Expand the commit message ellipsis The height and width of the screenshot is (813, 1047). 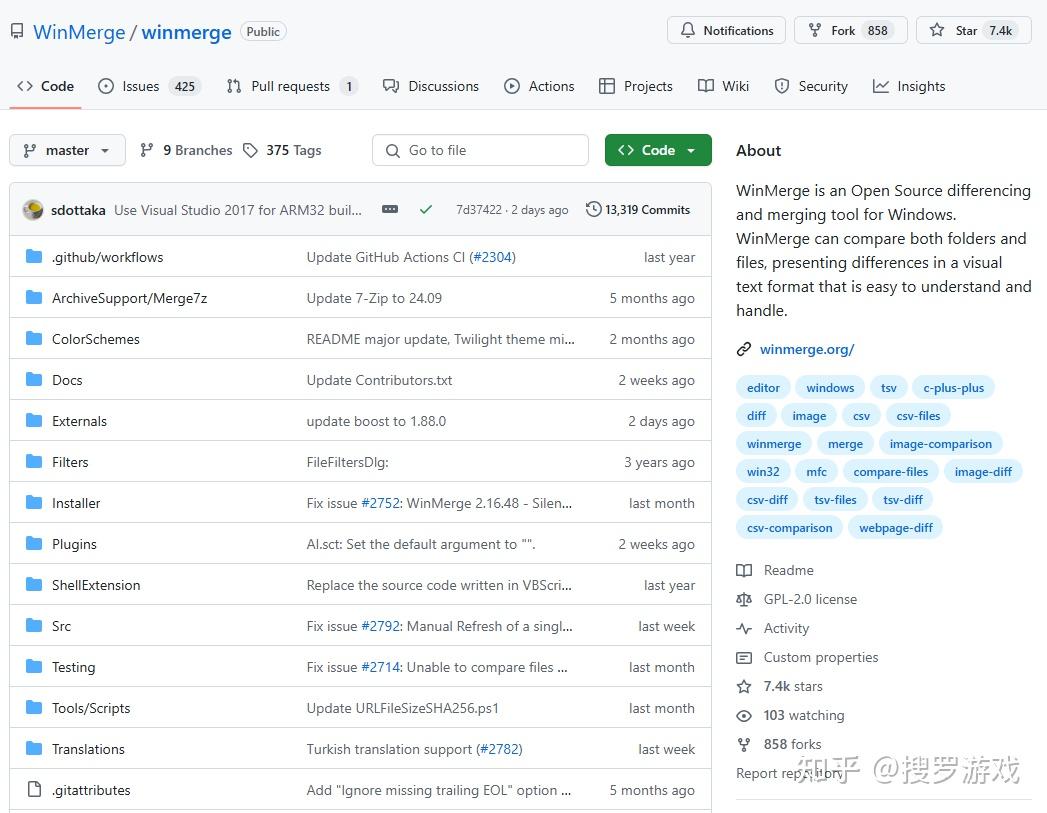coord(390,210)
